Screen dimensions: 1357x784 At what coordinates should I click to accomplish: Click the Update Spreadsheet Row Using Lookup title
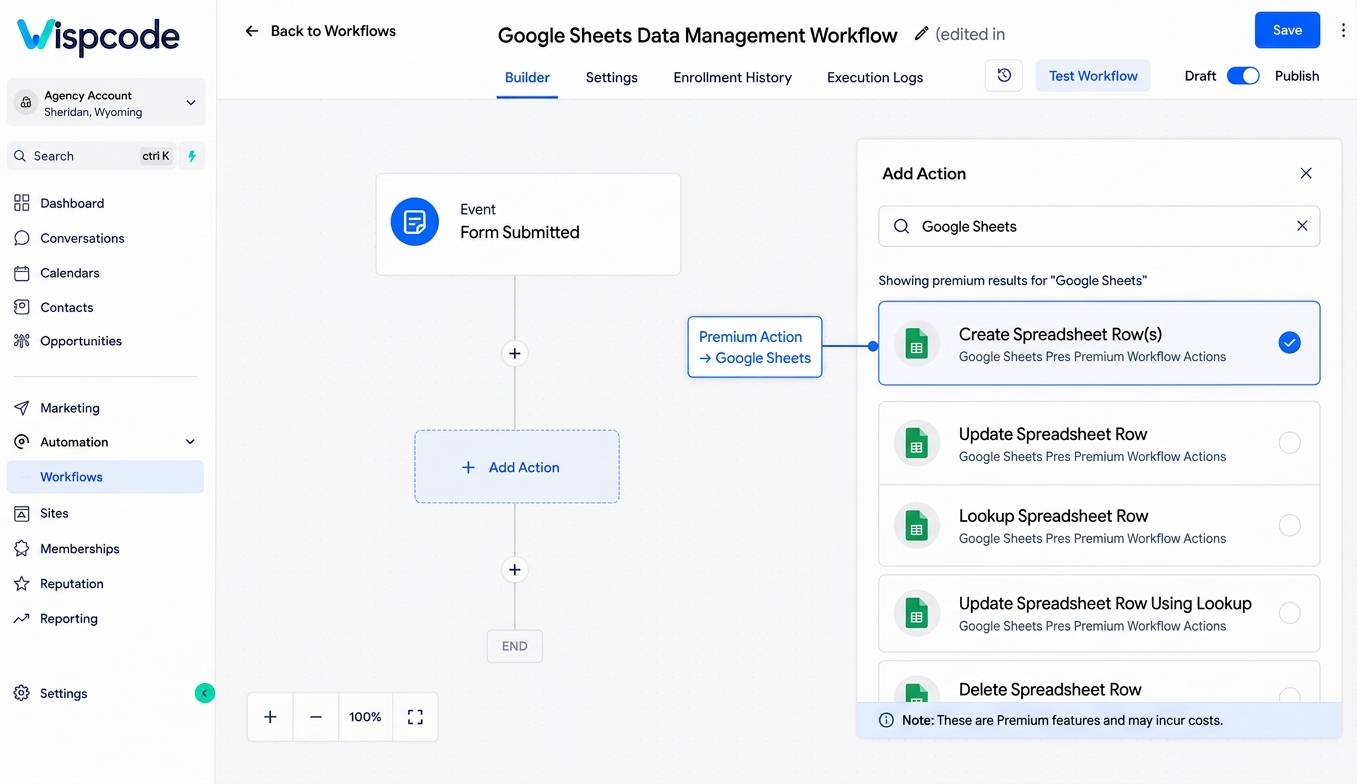pos(1105,603)
